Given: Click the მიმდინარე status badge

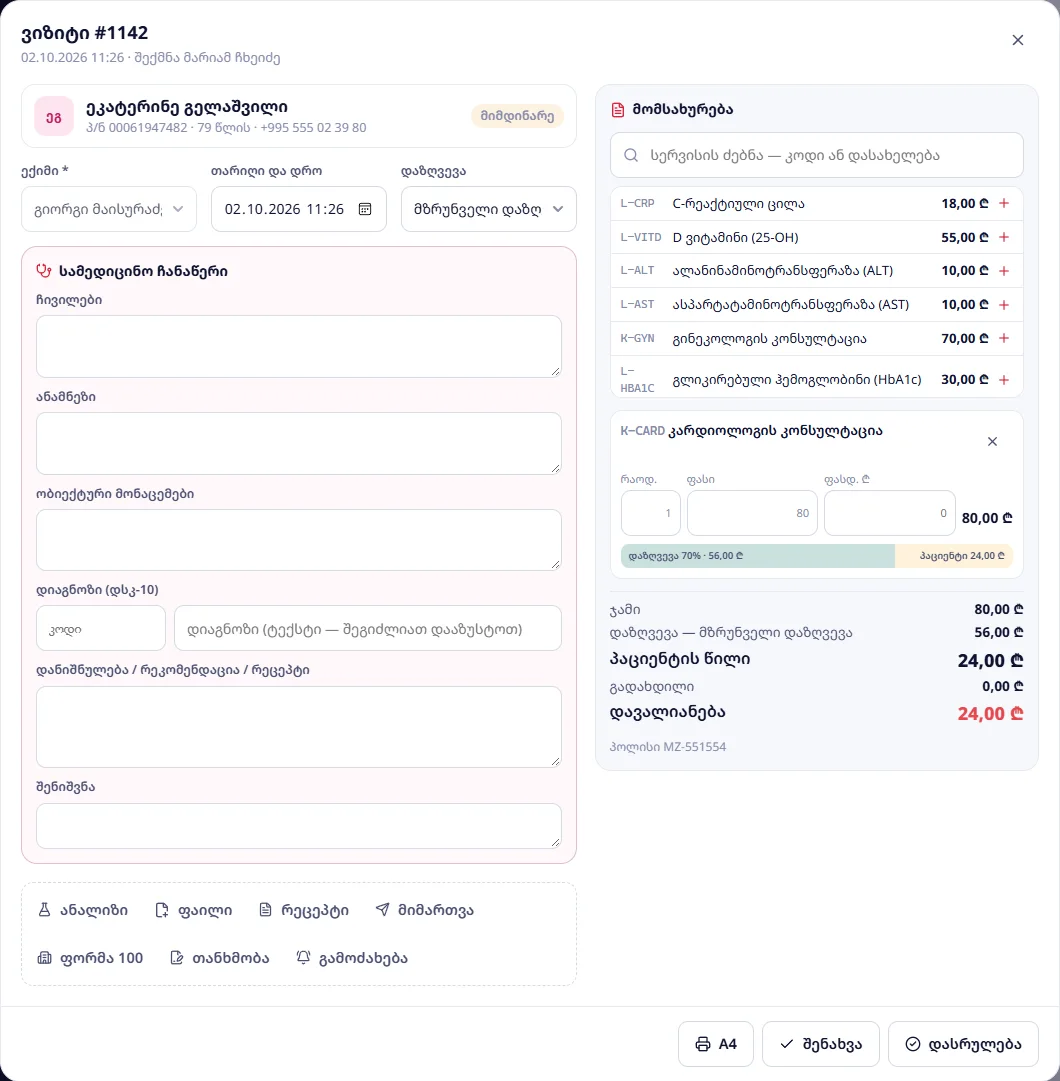Looking at the screenshot, I should 517,116.
